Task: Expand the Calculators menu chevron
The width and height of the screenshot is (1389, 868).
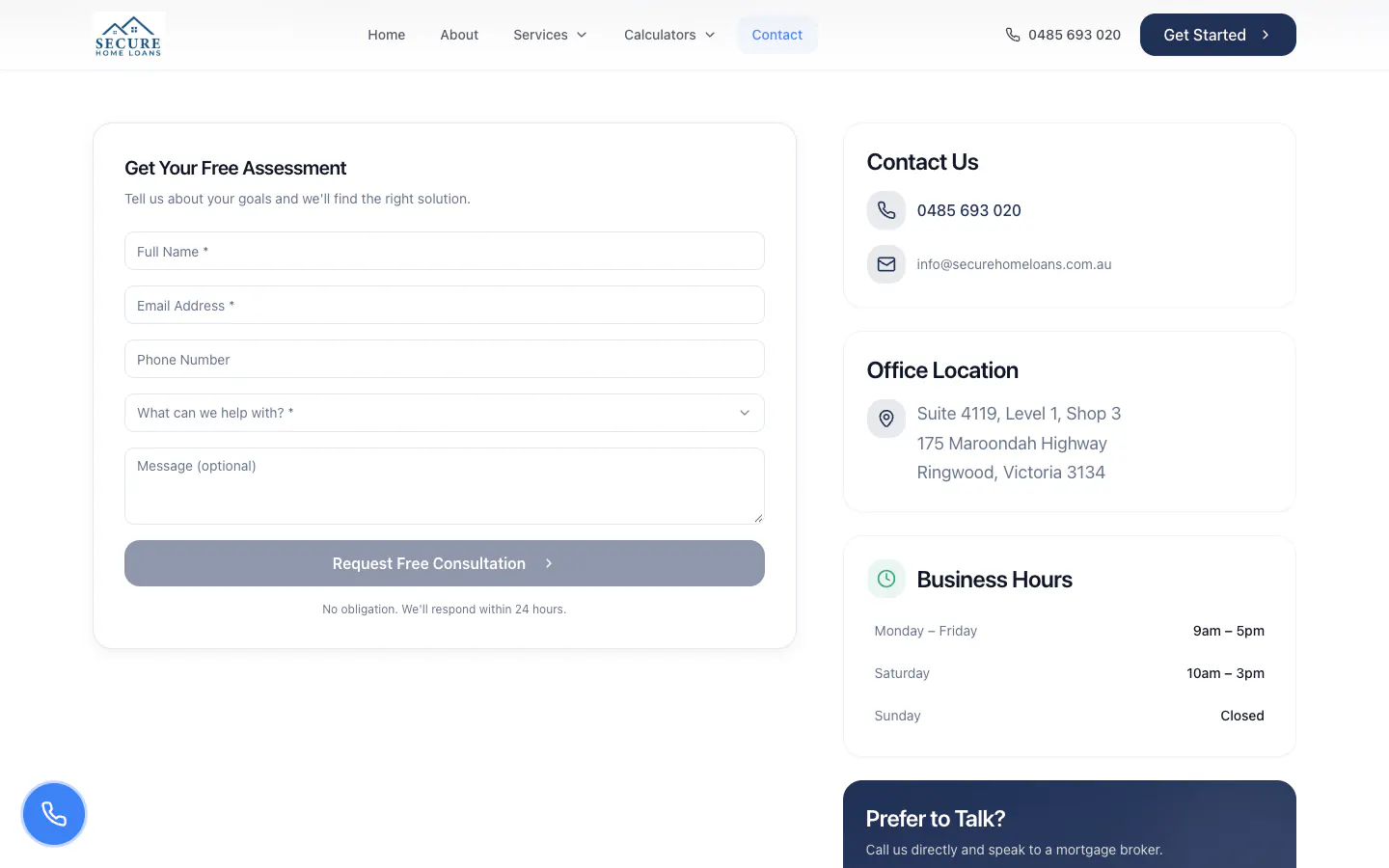Action: click(710, 35)
